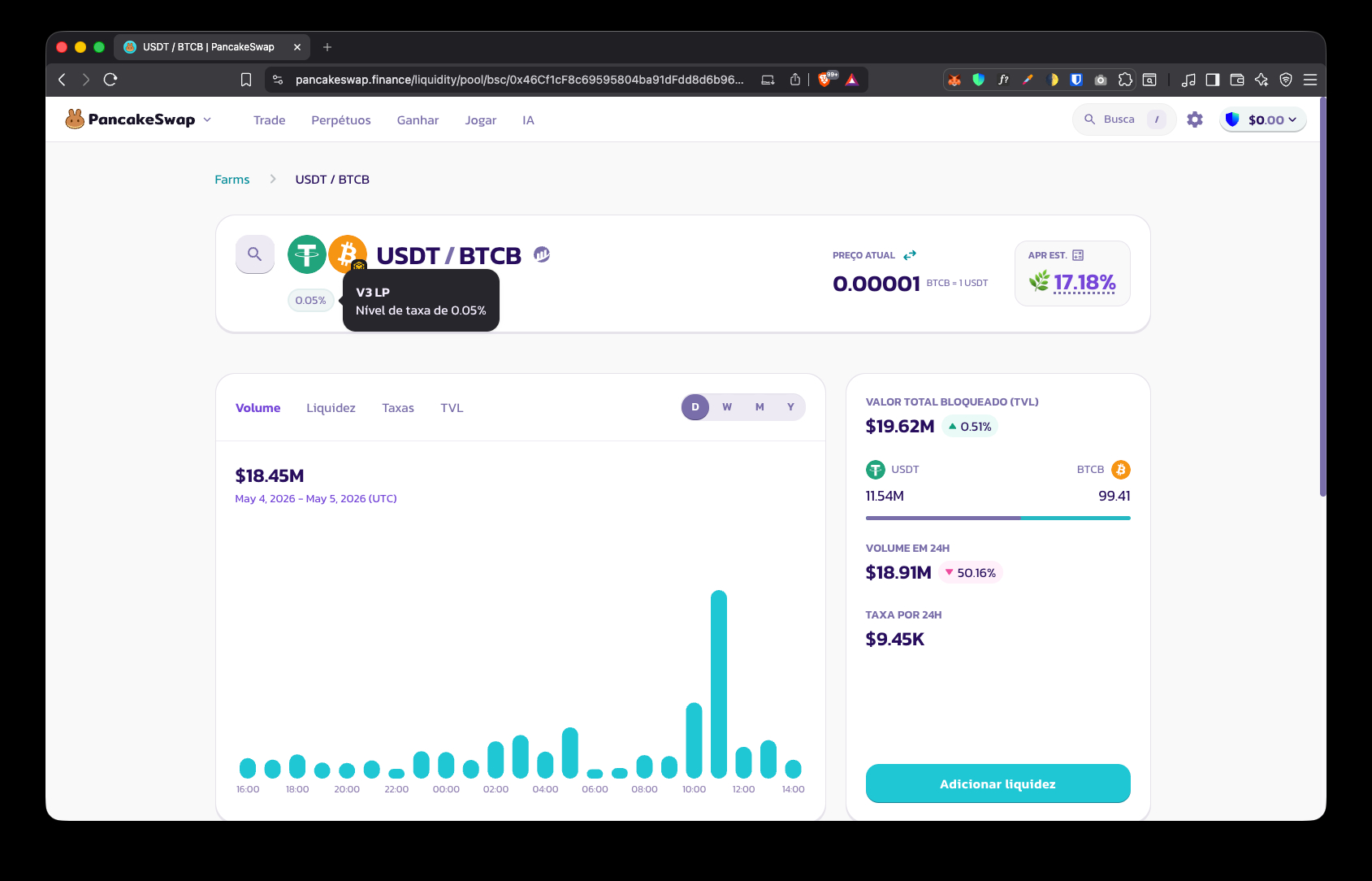Open Brave Rewards triangle icon
This screenshot has width=1372, height=881.
851,80
